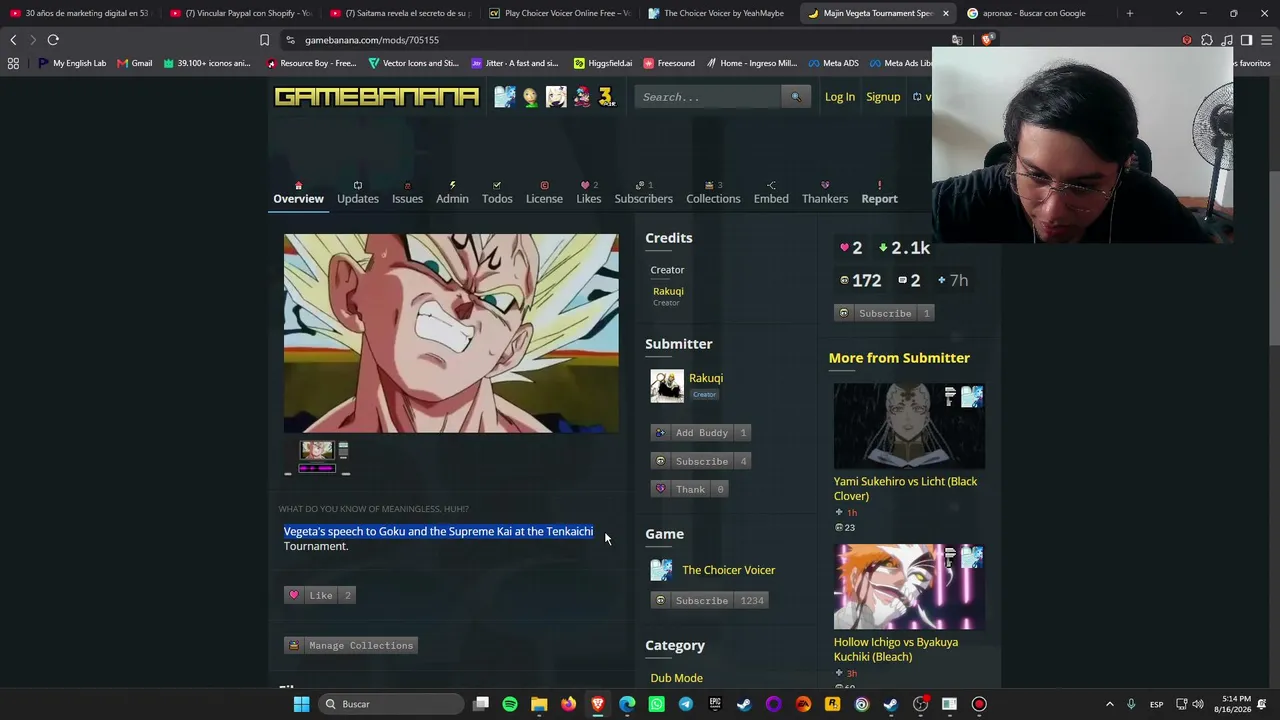The height and width of the screenshot is (720, 1280).
Task: Click the Windows taskbar Buscar search box
Action: tap(392, 704)
